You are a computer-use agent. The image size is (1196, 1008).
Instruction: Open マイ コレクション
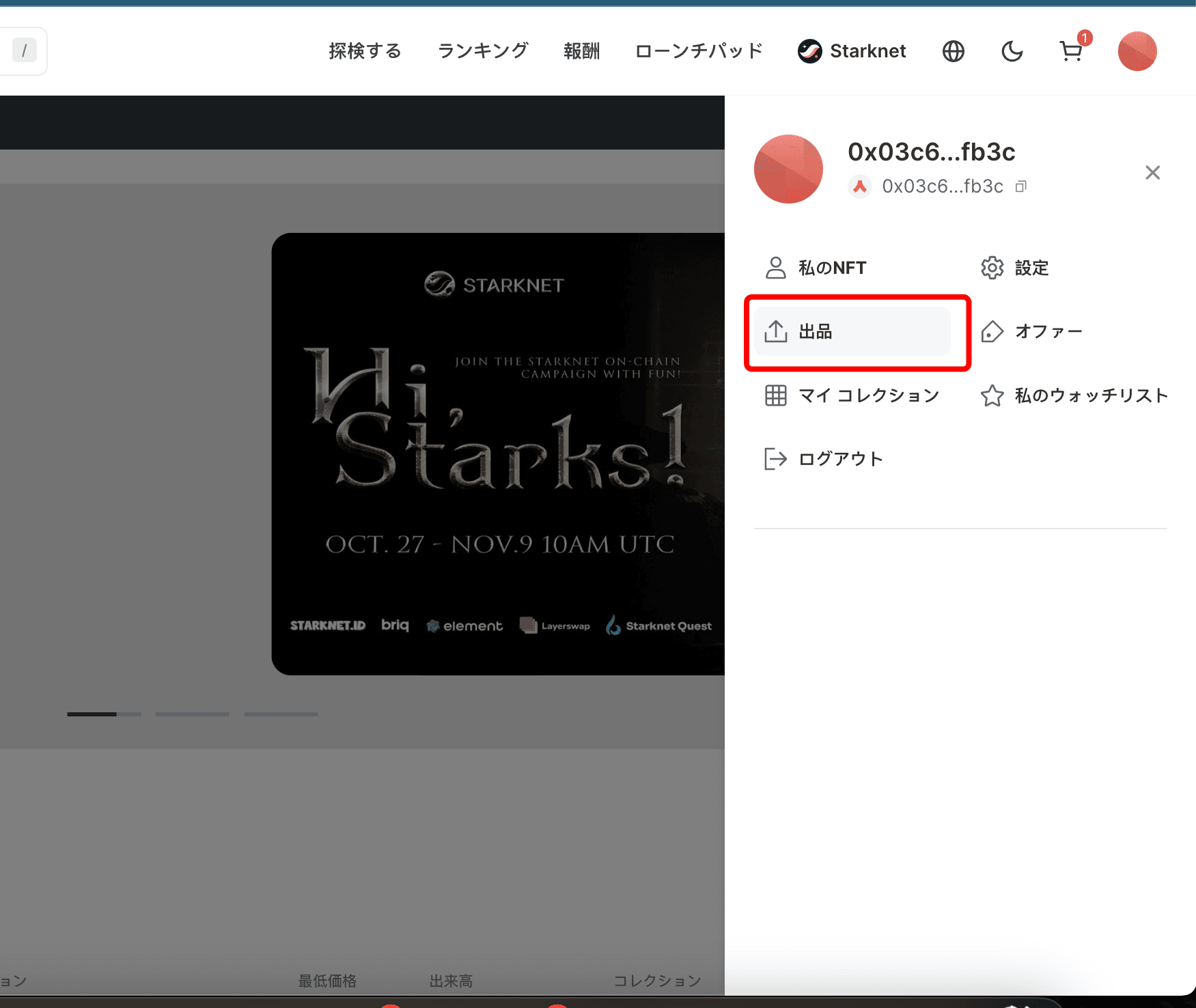tap(852, 395)
